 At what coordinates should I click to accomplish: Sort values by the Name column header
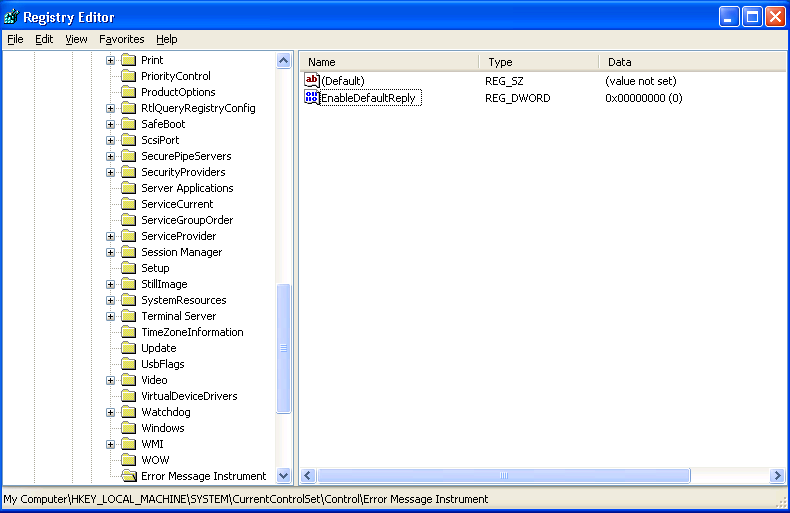(x=389, y=62)
